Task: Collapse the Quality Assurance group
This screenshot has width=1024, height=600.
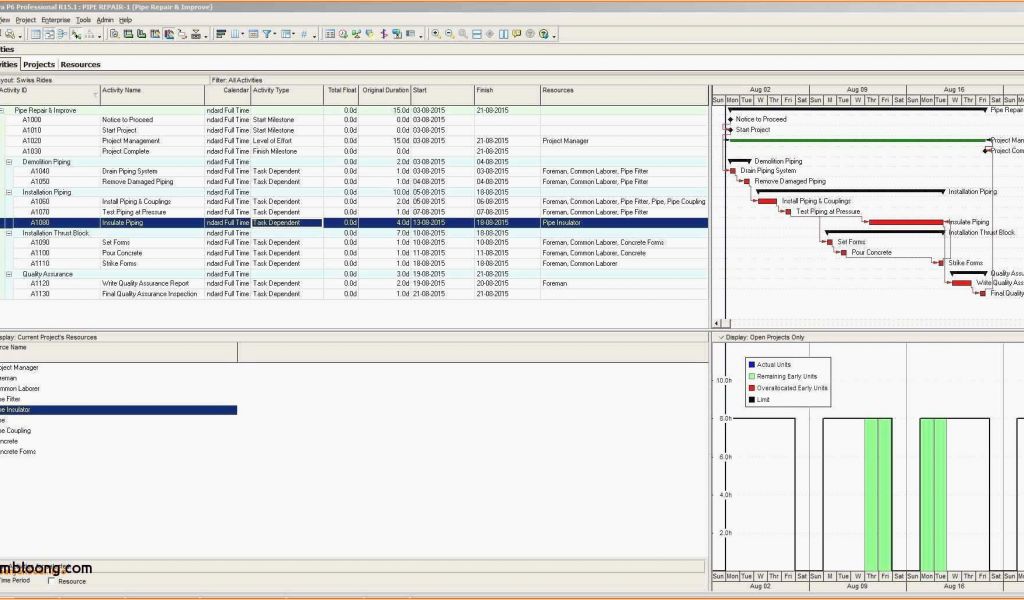Action: [x=9, y=274]
